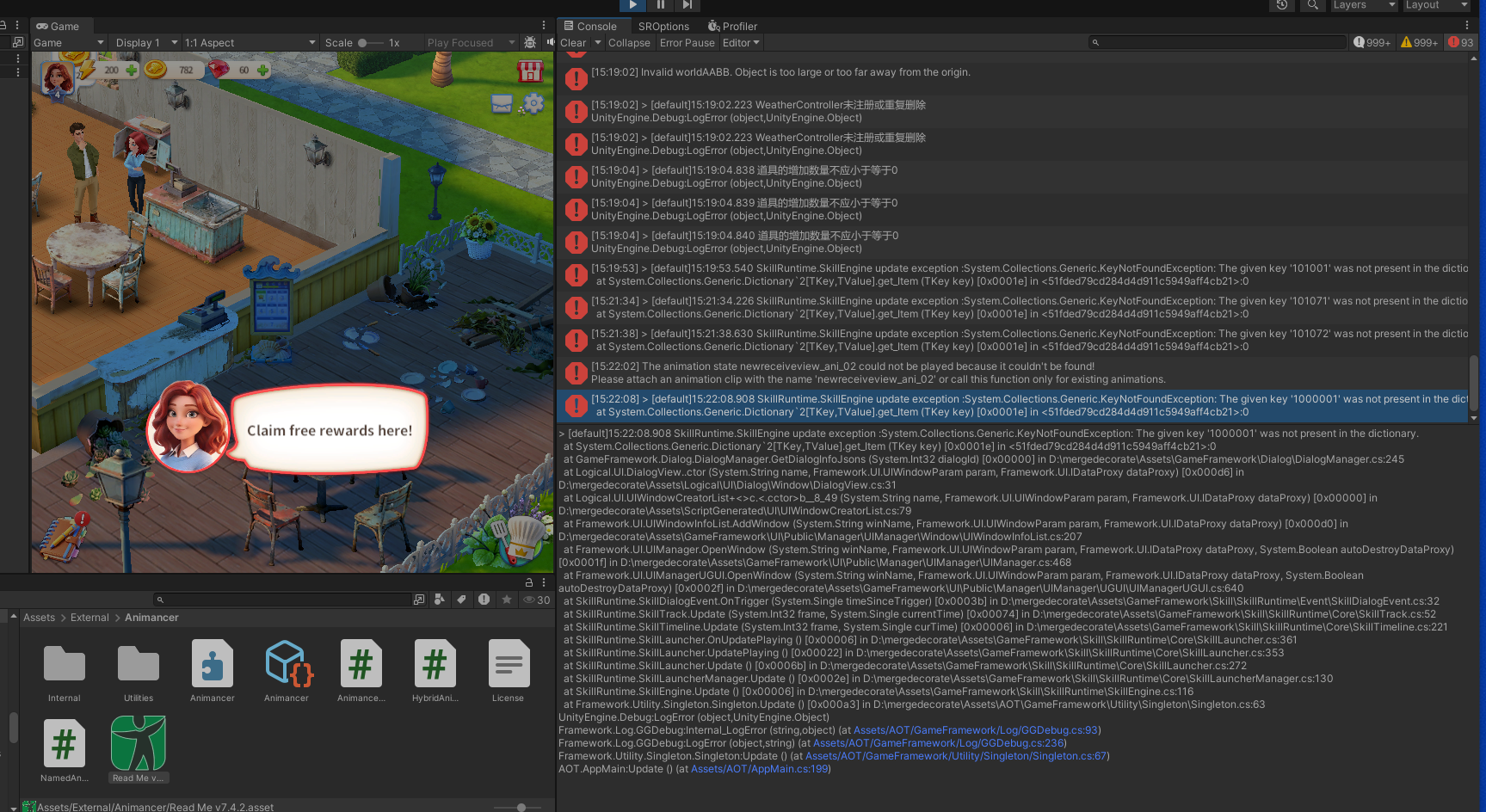Open the 1:1 Aspect dropdown
This screenshot has height=812, width=1486.
pos(250,43)
